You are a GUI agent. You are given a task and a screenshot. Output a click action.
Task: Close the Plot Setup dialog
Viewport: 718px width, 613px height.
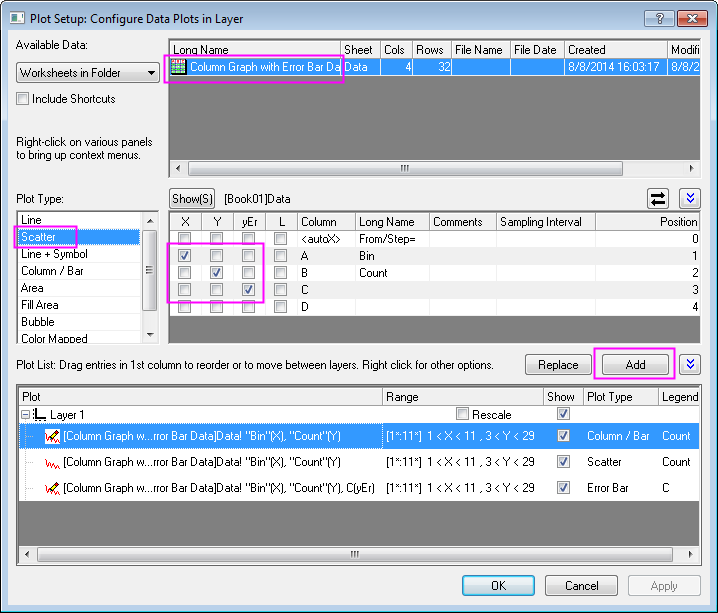pos(692,18)
